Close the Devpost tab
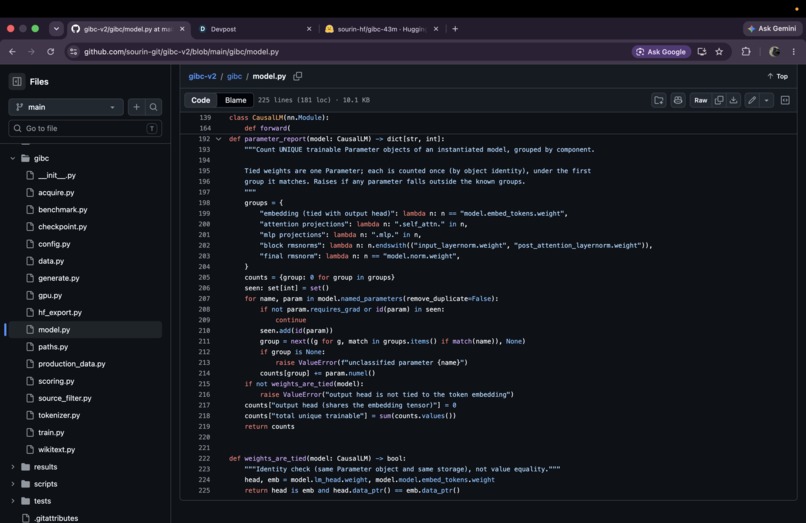806x523 pixels. click(309, 29)
